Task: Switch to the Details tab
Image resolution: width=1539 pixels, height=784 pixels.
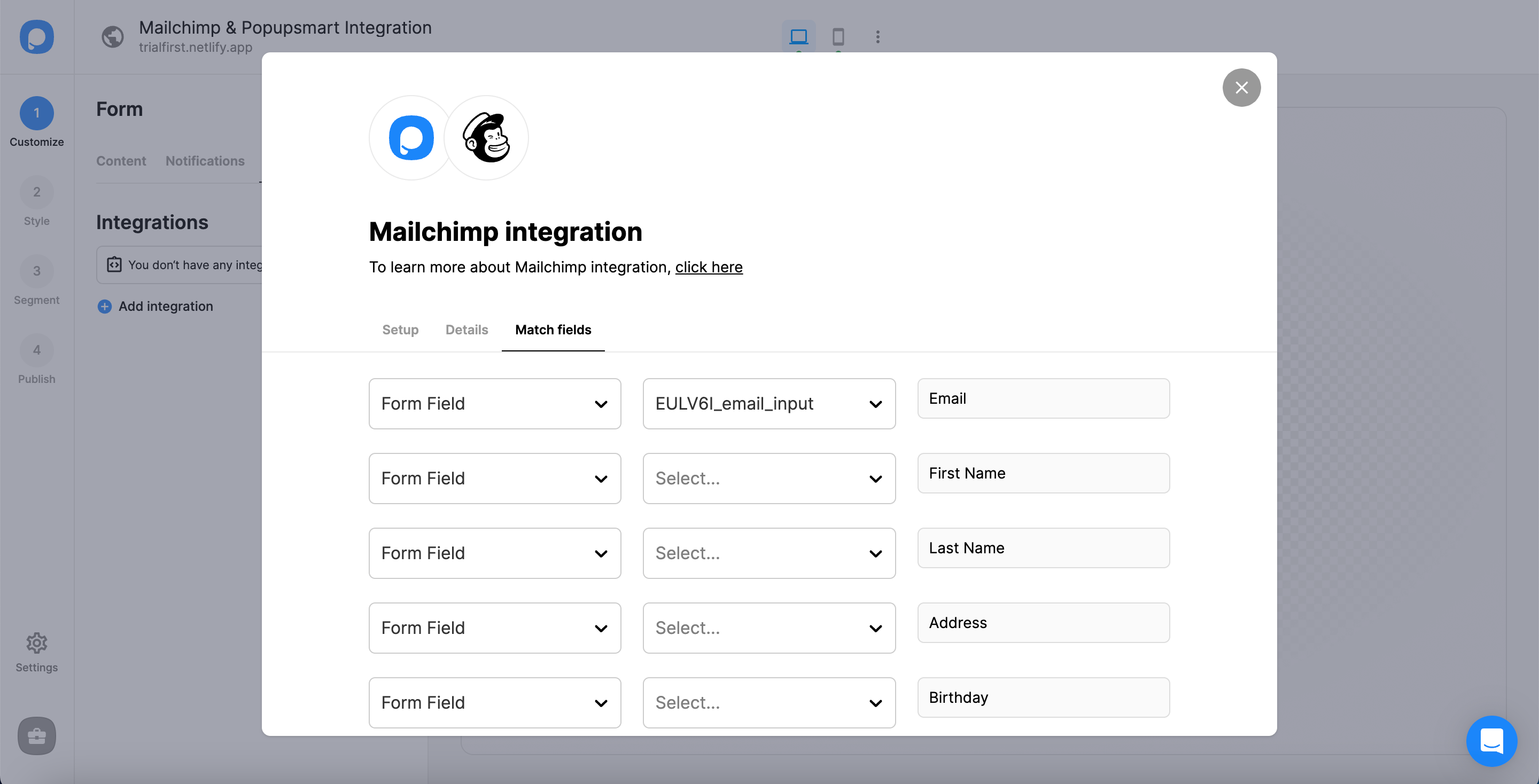Action: 467,329
